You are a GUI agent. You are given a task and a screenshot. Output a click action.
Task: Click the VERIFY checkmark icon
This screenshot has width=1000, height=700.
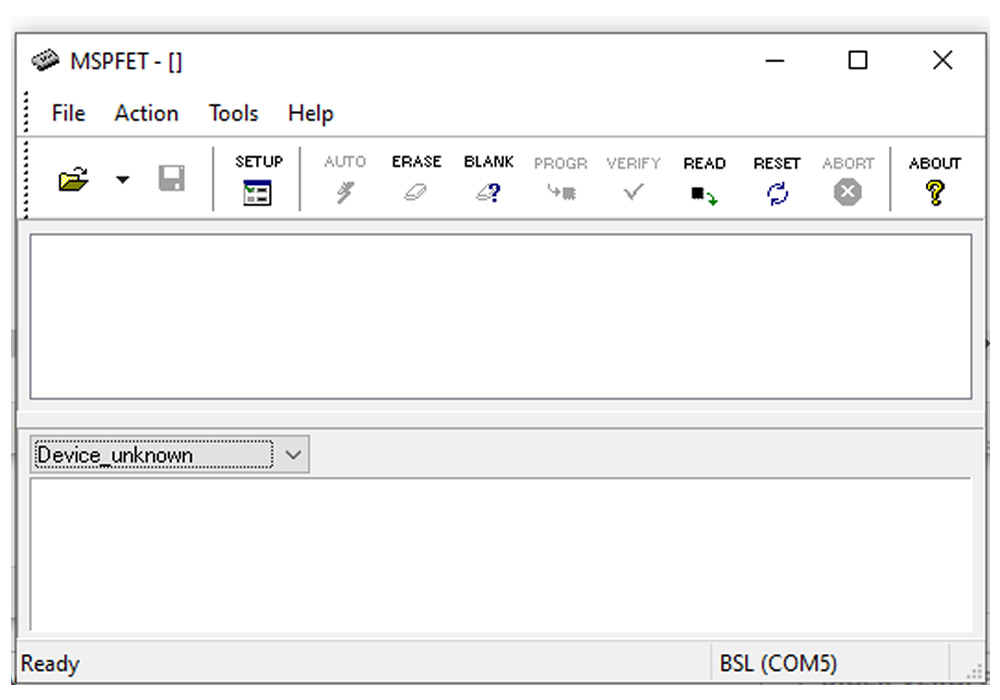(633, 181)
